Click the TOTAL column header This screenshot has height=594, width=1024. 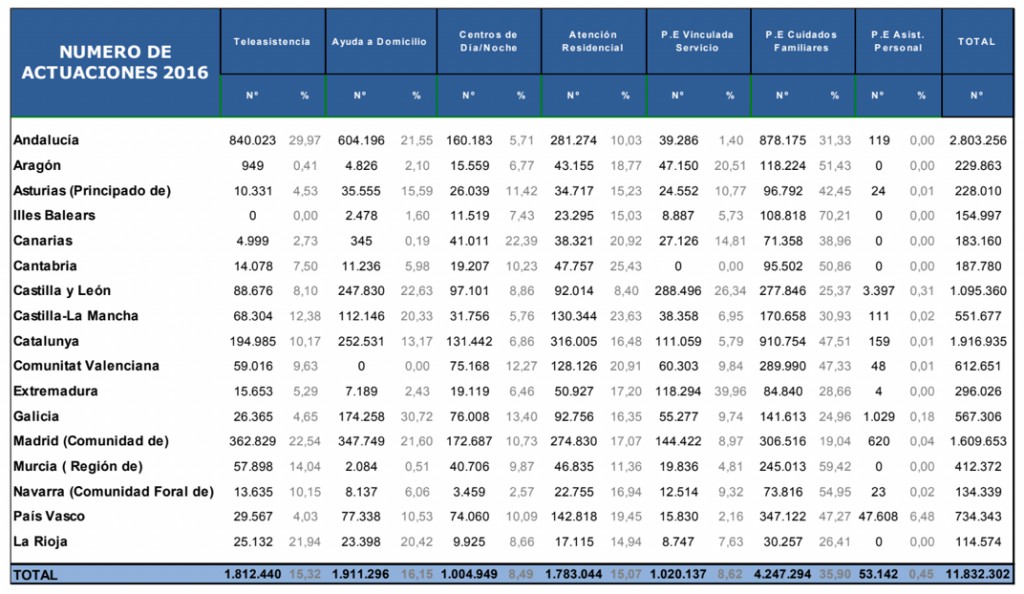point(977,42)
